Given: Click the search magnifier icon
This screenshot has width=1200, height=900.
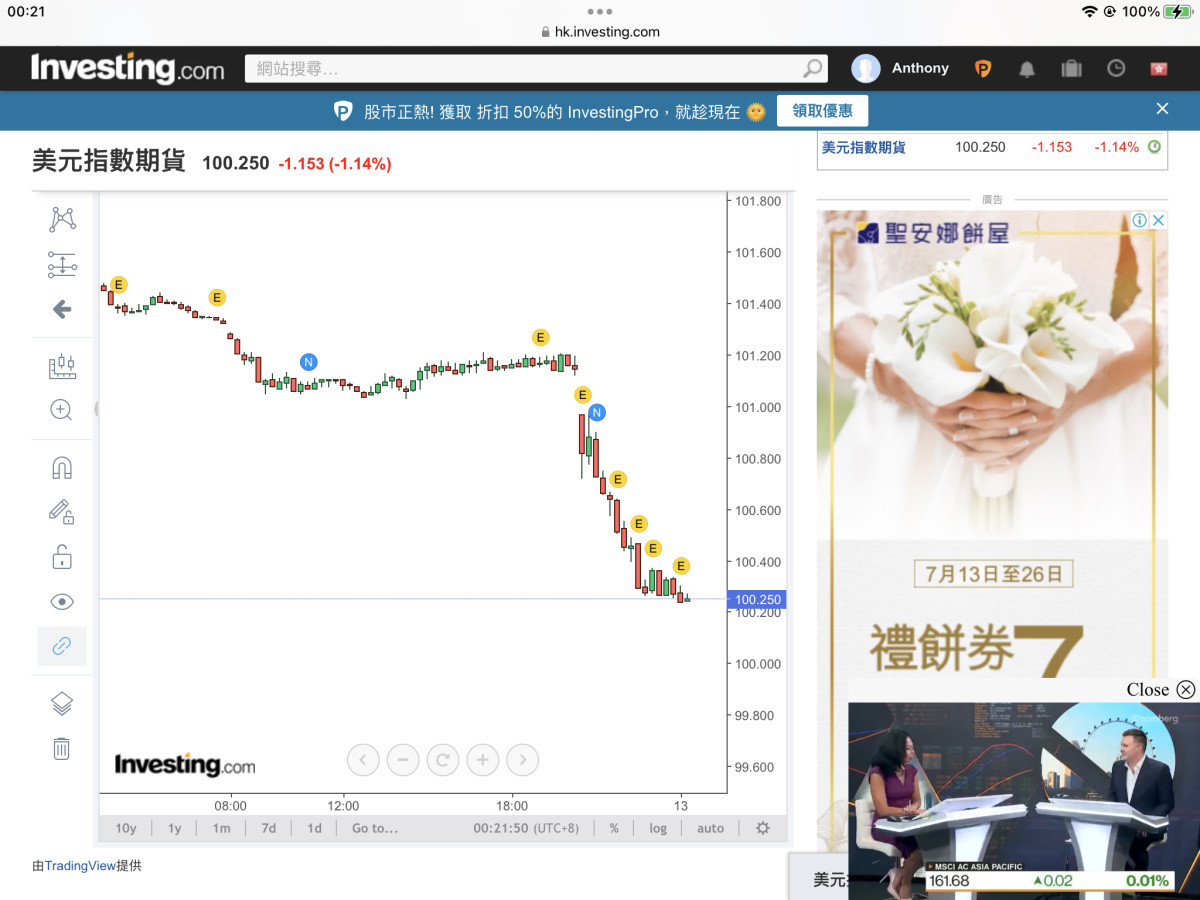Looking at the screenshot, I should click(x=813, y=68).
